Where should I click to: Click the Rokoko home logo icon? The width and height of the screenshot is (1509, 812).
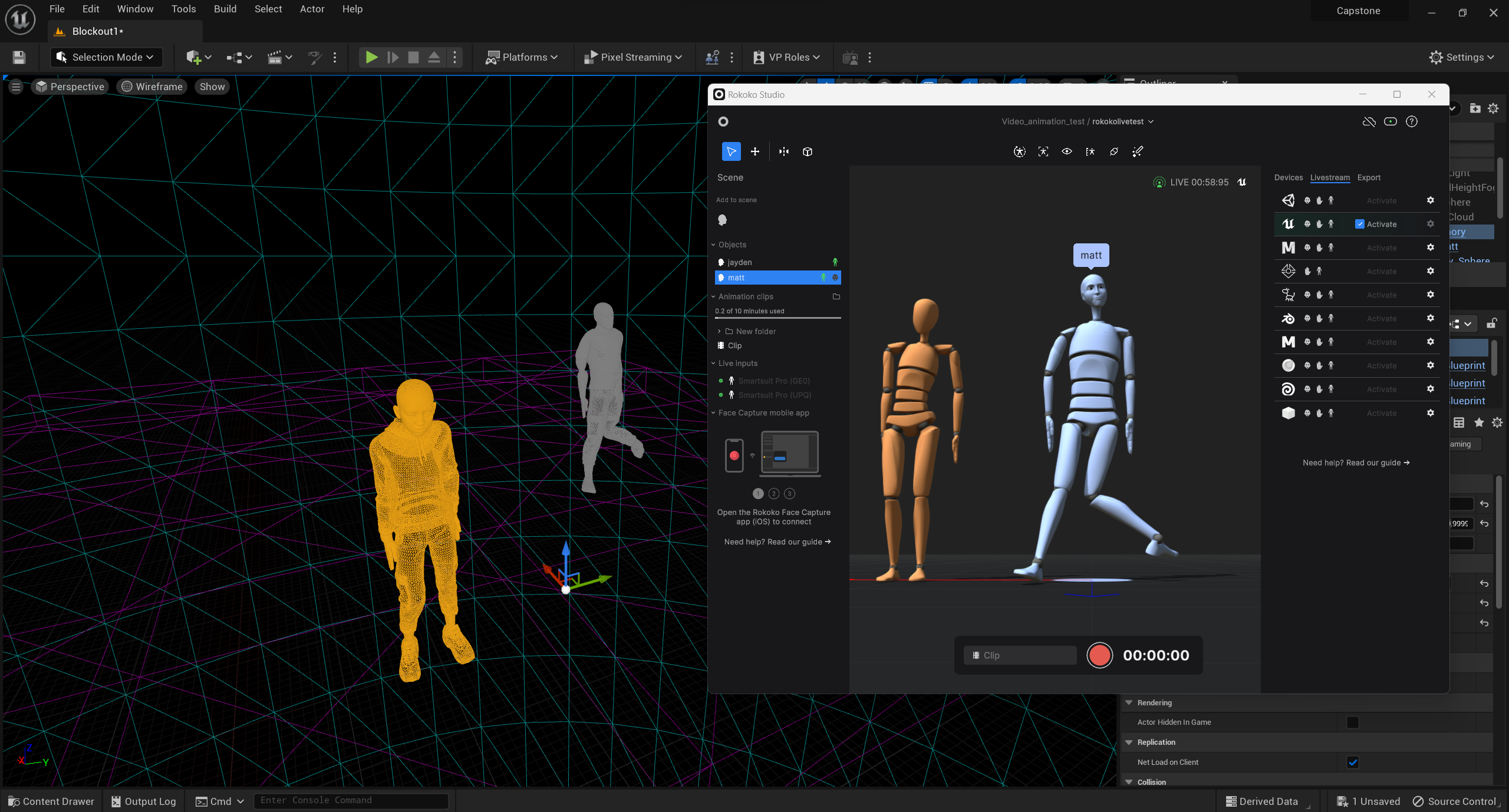(x=723, y=121)
